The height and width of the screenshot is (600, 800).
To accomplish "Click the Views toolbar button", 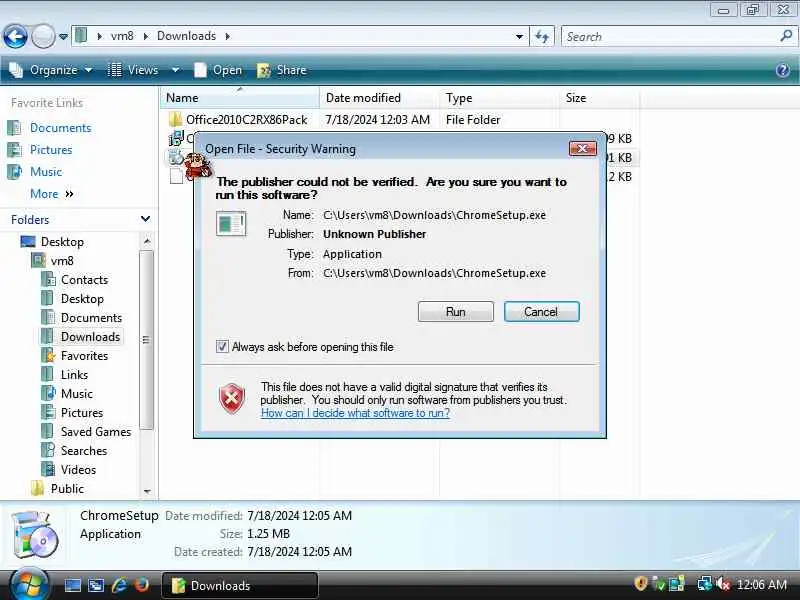I will [133, 70].
